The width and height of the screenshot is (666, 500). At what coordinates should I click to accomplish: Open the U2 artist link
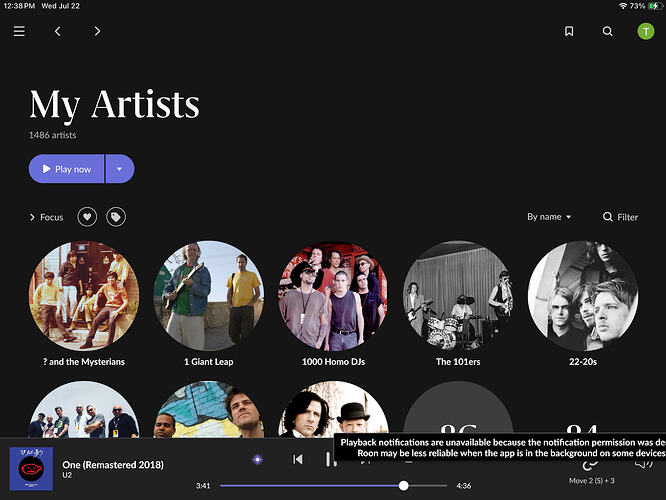coord(67,475)
